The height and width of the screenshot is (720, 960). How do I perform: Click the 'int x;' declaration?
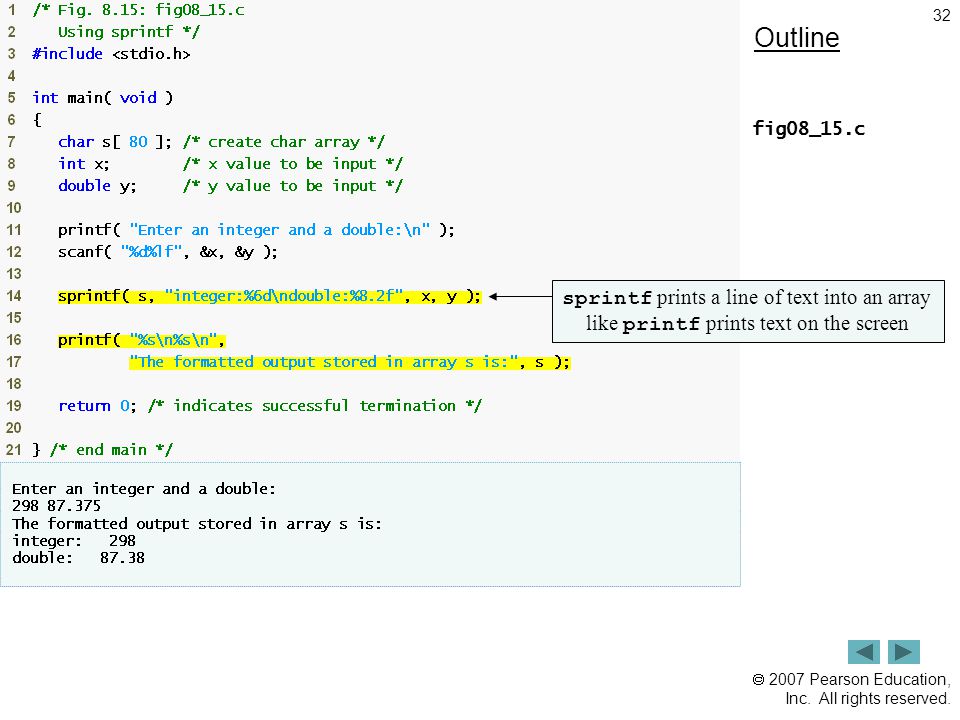(x=83, y=164)
